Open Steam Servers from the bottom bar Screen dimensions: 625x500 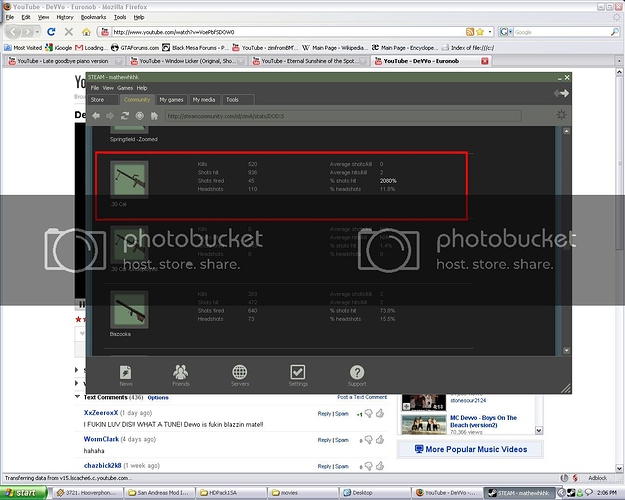(x=240, y=375)
